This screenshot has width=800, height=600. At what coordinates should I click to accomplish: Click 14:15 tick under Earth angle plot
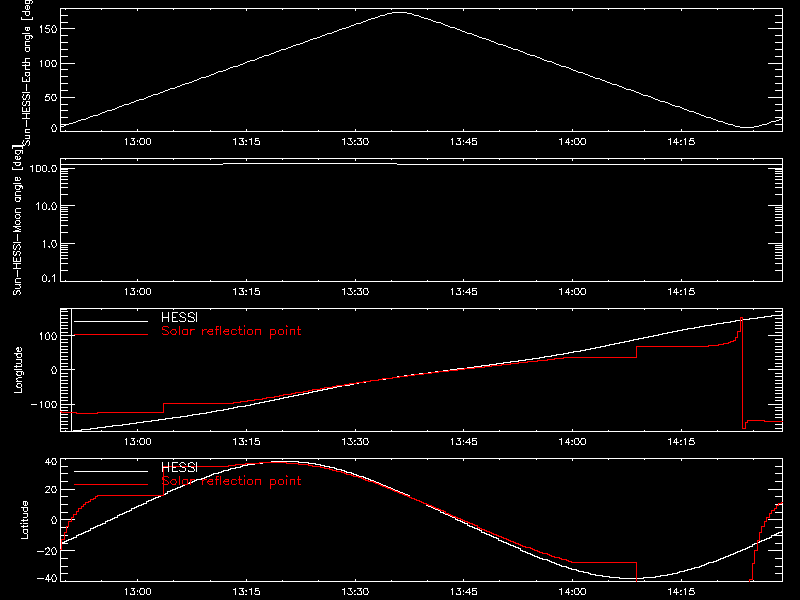(x=681, y=142)
